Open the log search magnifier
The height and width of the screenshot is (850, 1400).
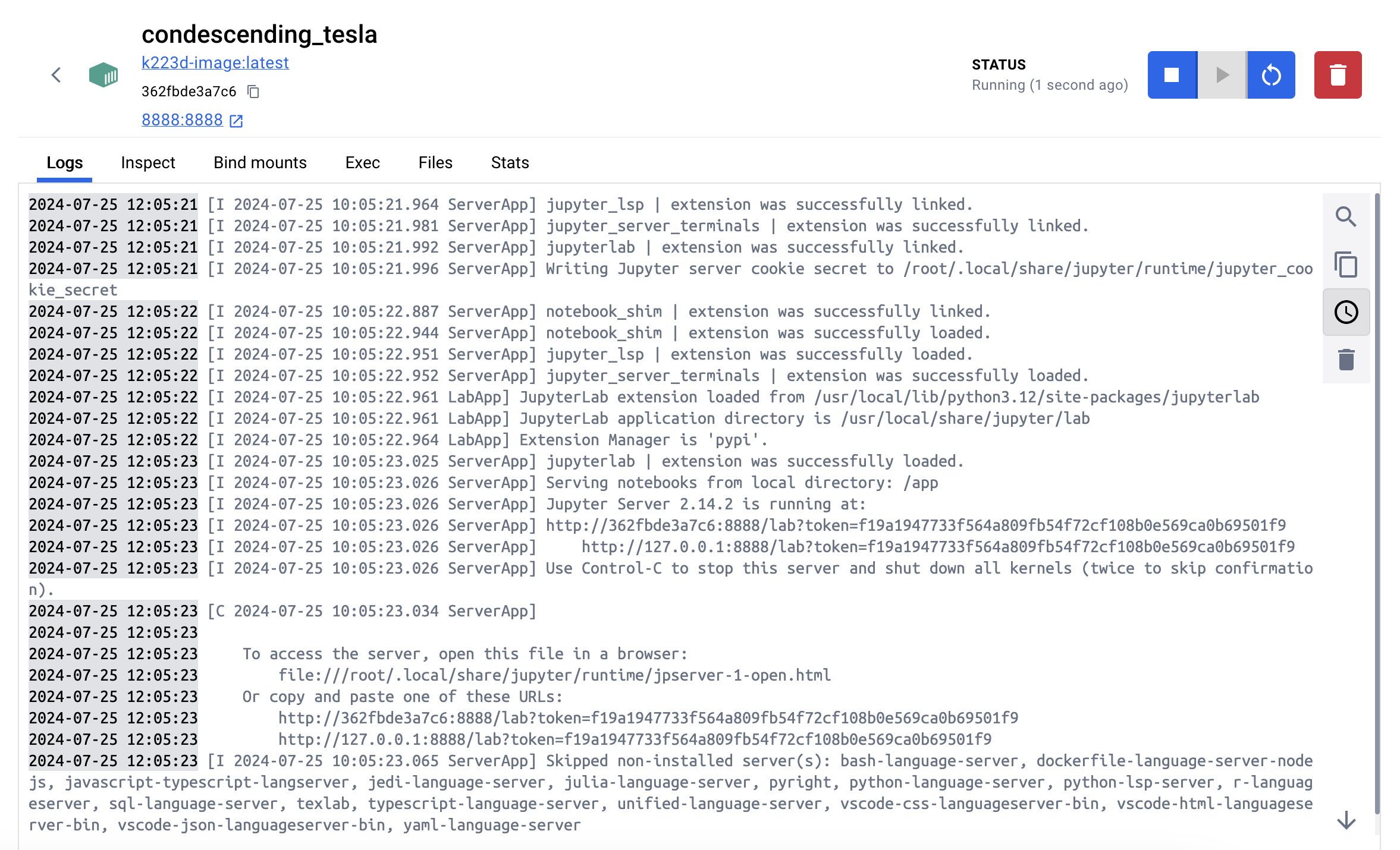click(x=1346, y=217)
